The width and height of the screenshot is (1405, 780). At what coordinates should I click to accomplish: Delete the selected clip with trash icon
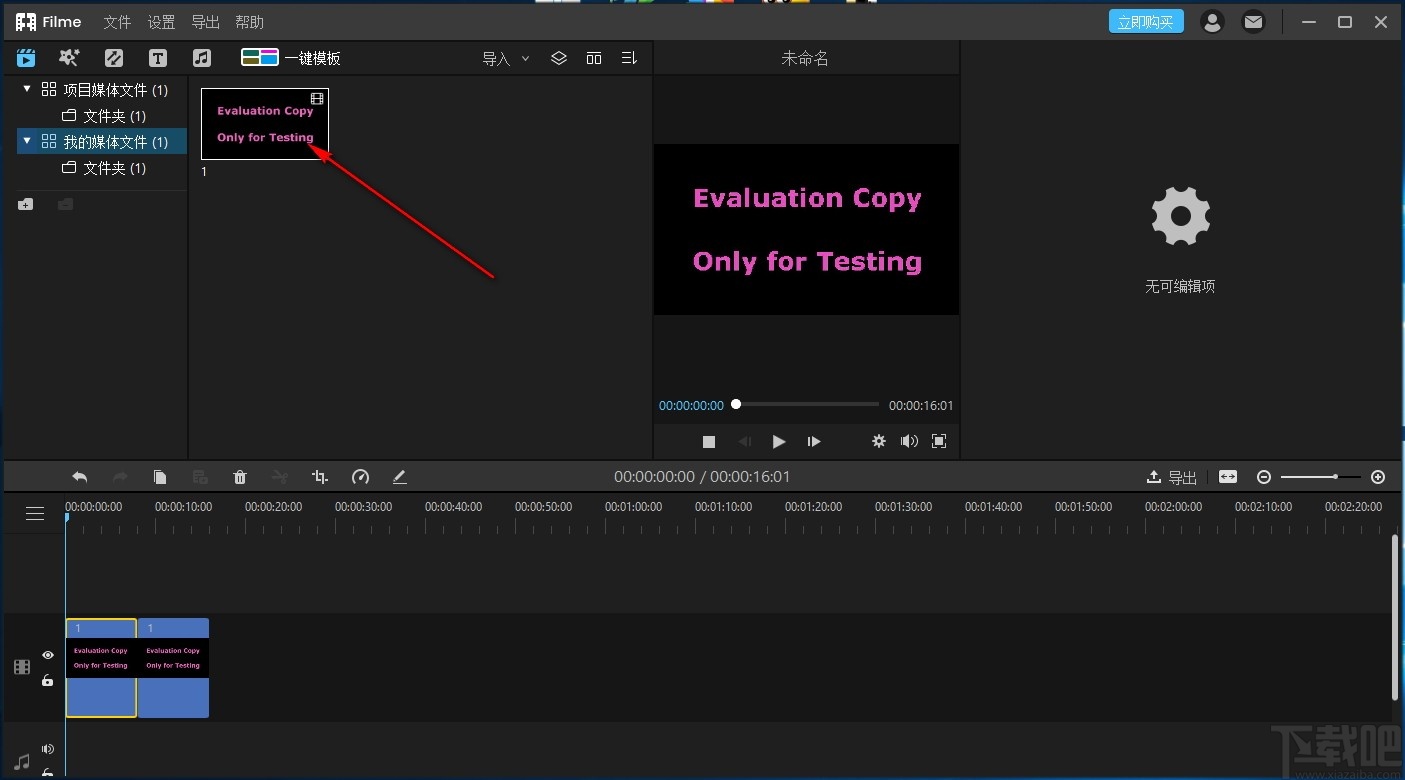tap(240, 477)
